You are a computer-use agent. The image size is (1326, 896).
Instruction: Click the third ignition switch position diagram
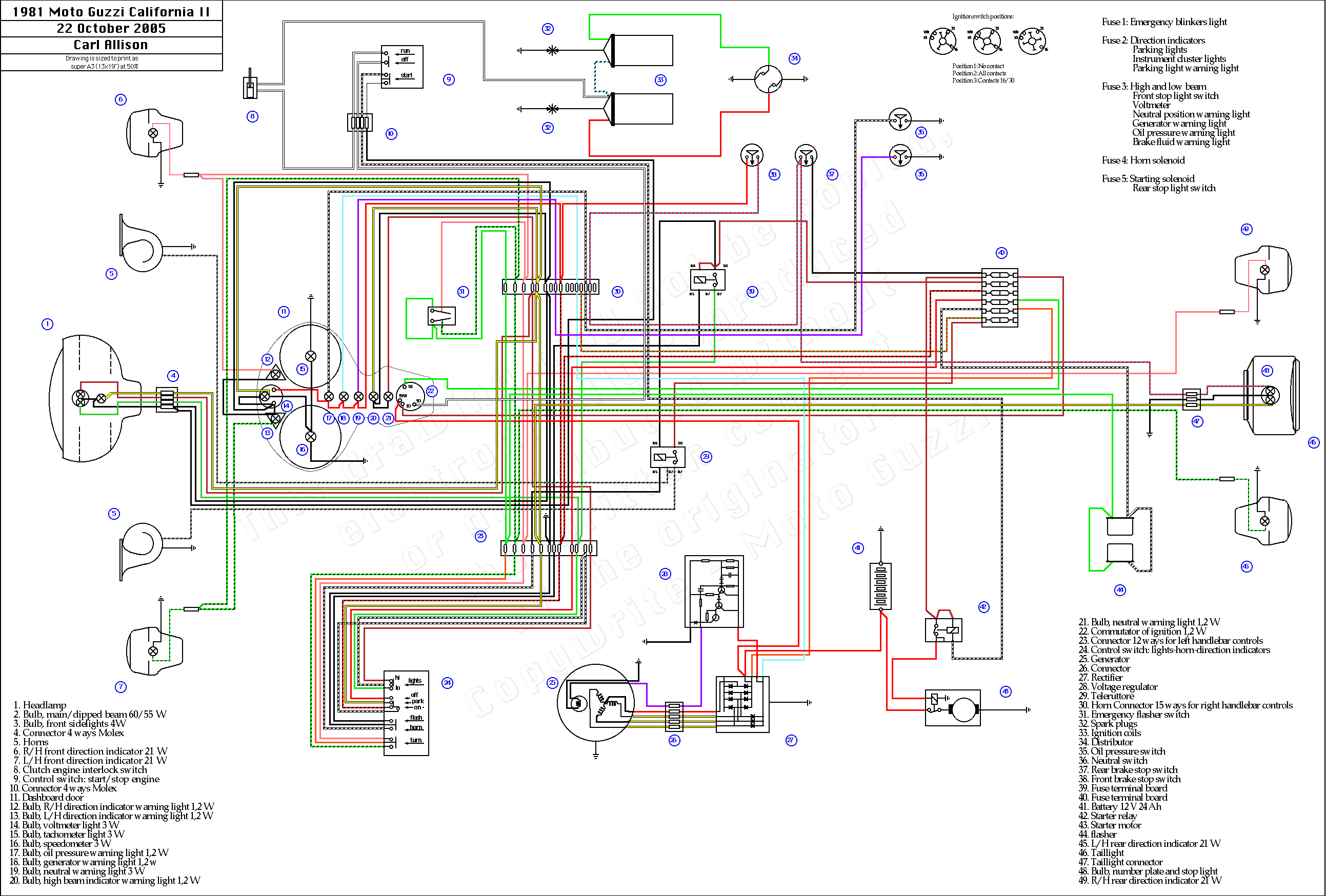pyautogui.click(x=1032, y=40)
